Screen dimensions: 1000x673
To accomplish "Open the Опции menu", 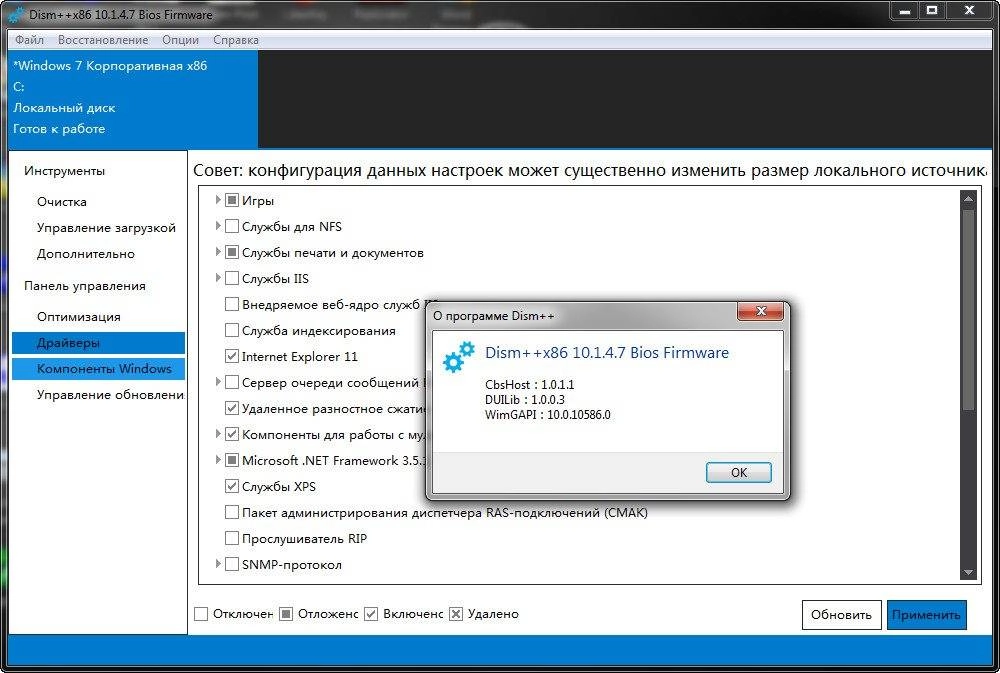I will click(x=180, y=40).
